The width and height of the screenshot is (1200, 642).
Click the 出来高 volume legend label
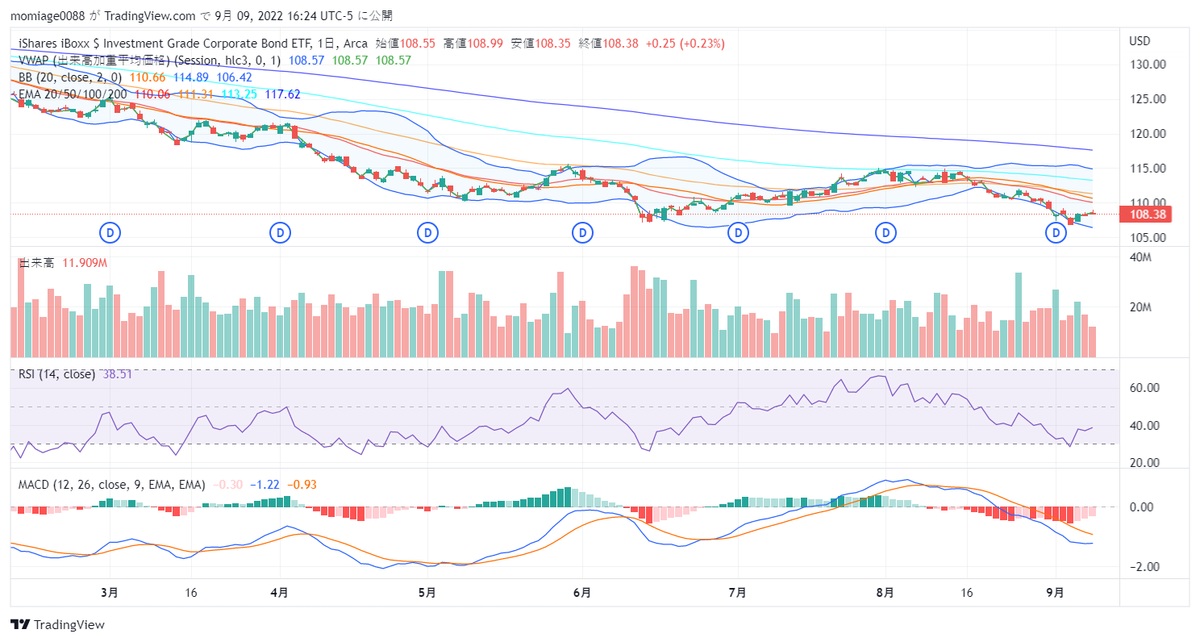(x=38, y=262)
